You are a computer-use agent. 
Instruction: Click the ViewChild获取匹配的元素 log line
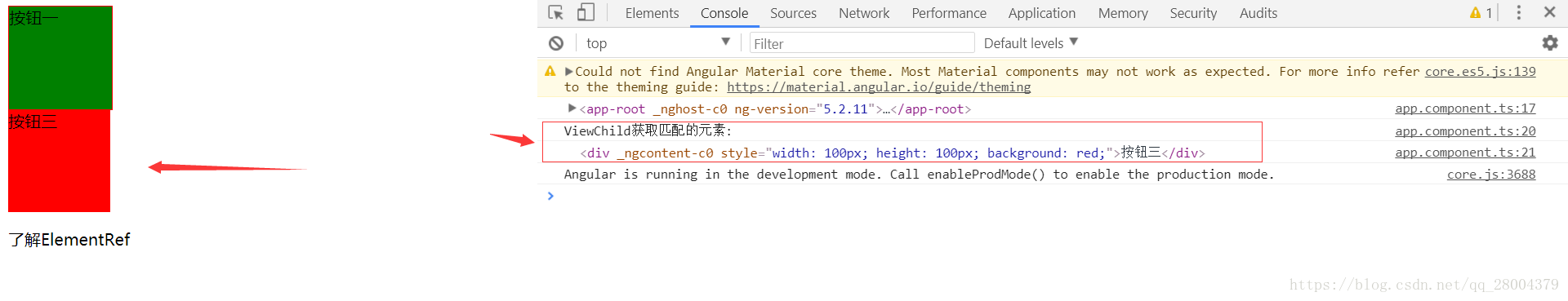pos(648,131)
